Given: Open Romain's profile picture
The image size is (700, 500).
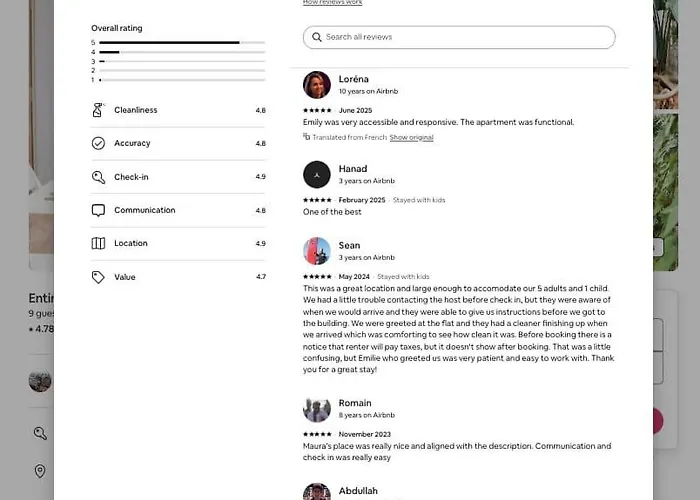Looking at the screenshot, I should pos(317,408).
